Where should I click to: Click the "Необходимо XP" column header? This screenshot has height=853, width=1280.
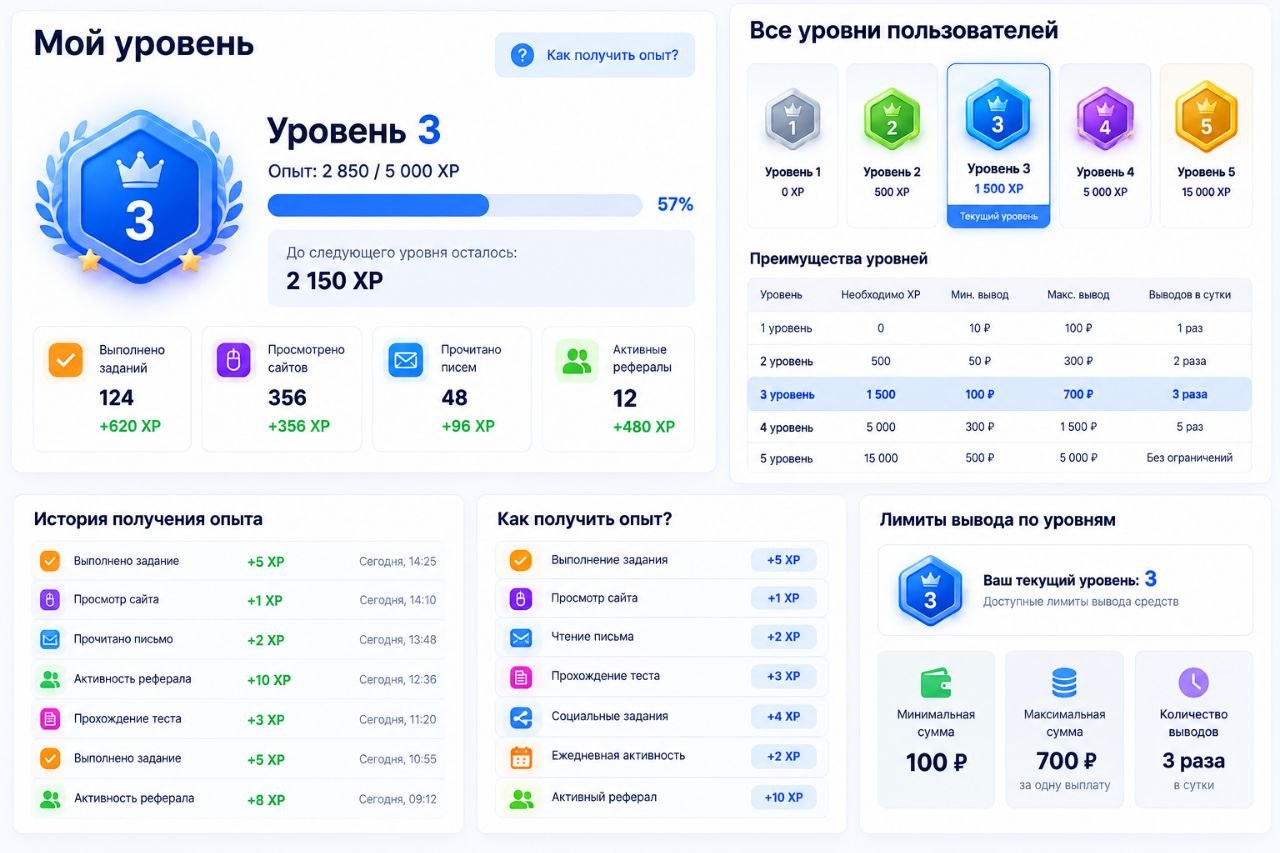pyautogui.click(x=880, y=295)
